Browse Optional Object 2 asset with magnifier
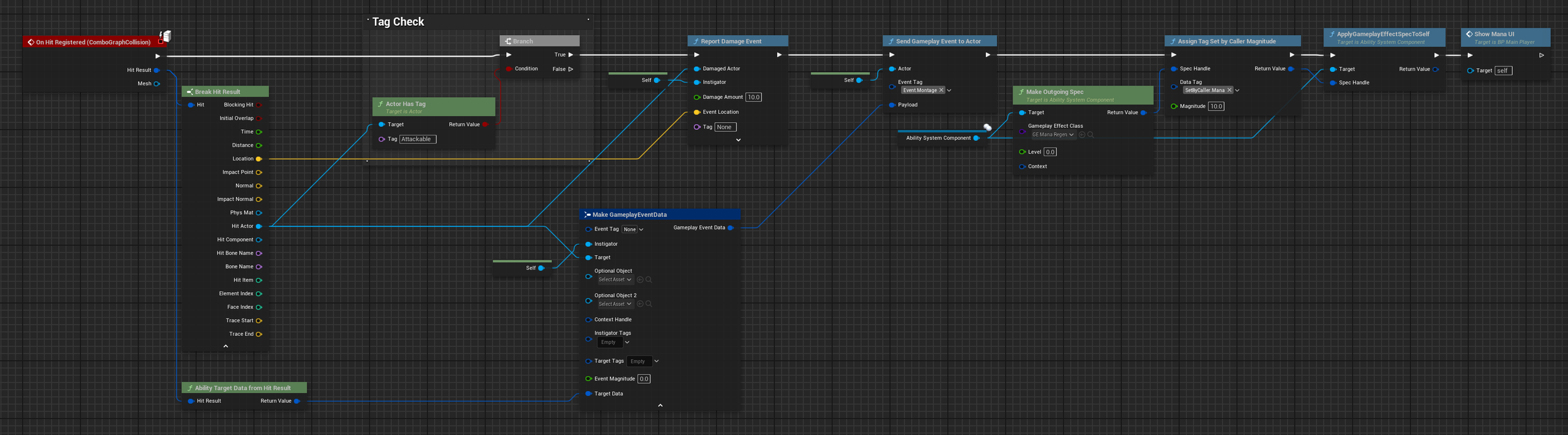This screenshot has height=435, width=1568. pos(649,304)
